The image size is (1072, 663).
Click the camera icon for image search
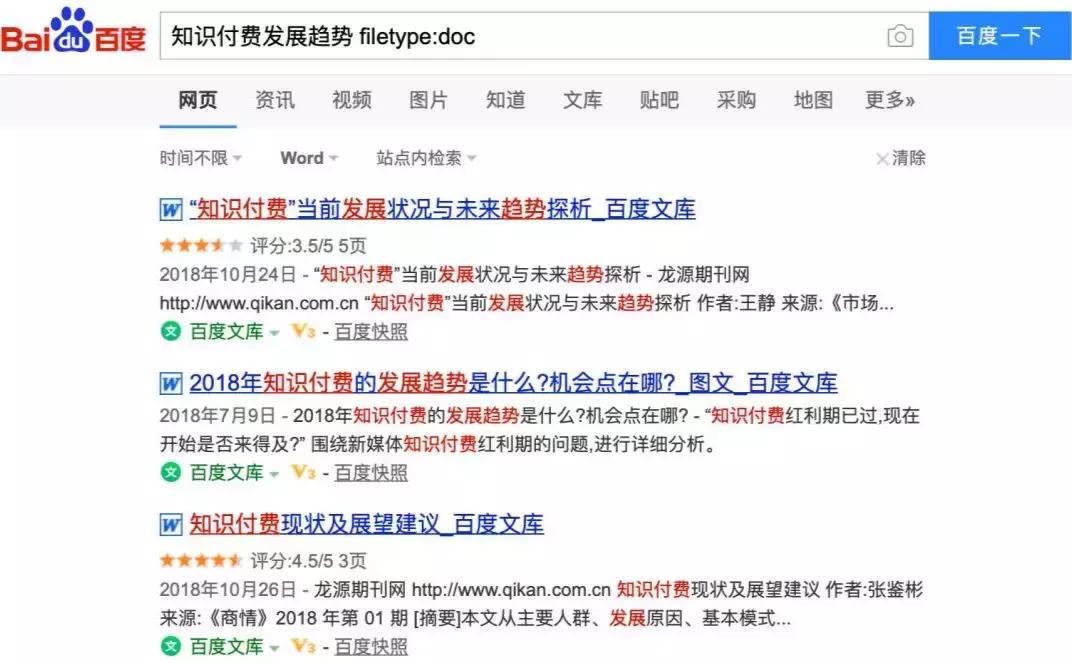[x=899, y=36]
